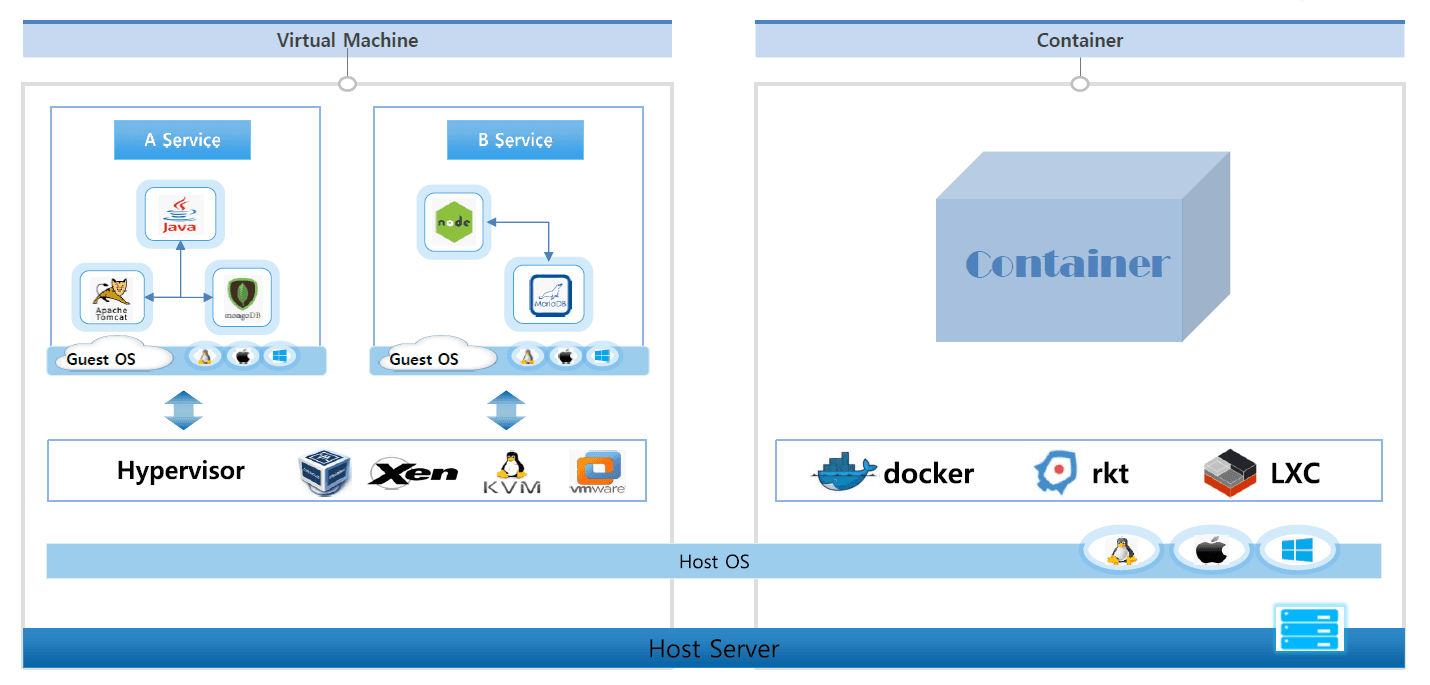Click the MariaDB icon in B Service

[x=549, y=296]
